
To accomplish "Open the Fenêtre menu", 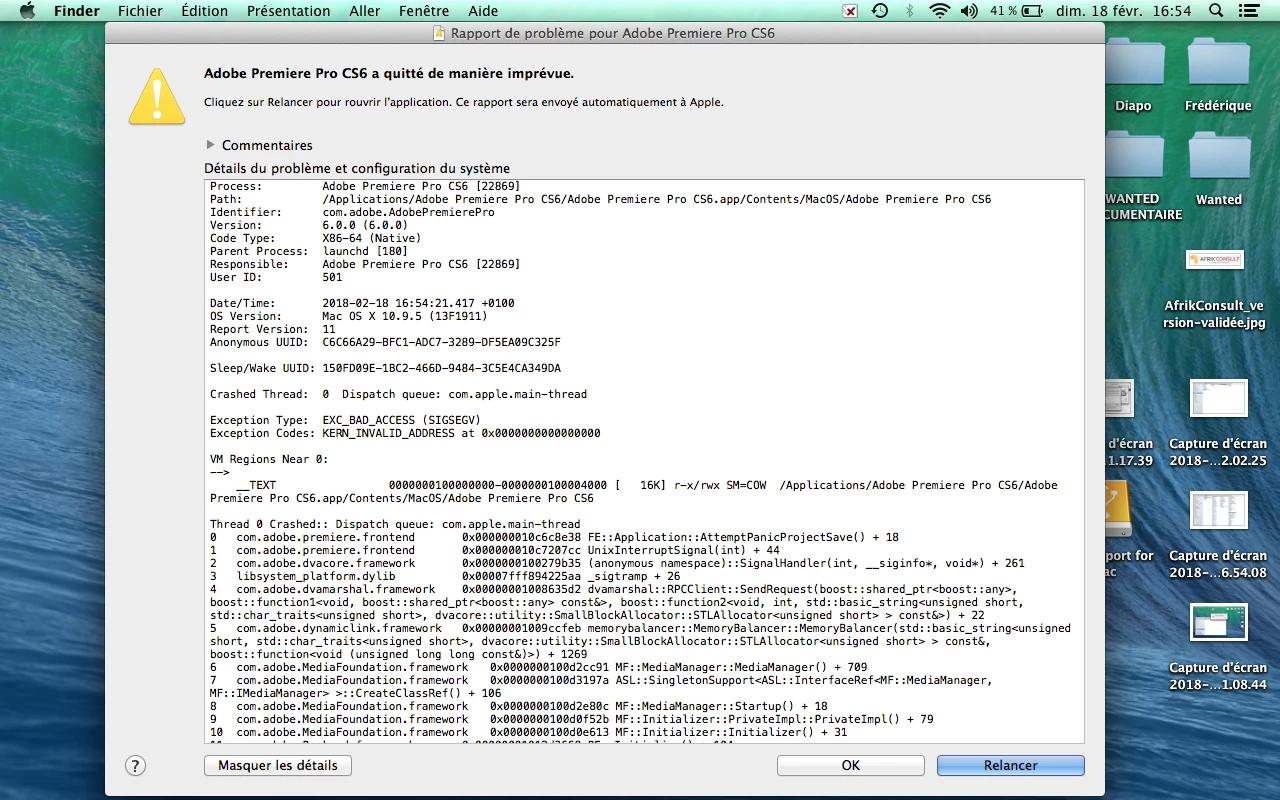I will click(424, 11).
